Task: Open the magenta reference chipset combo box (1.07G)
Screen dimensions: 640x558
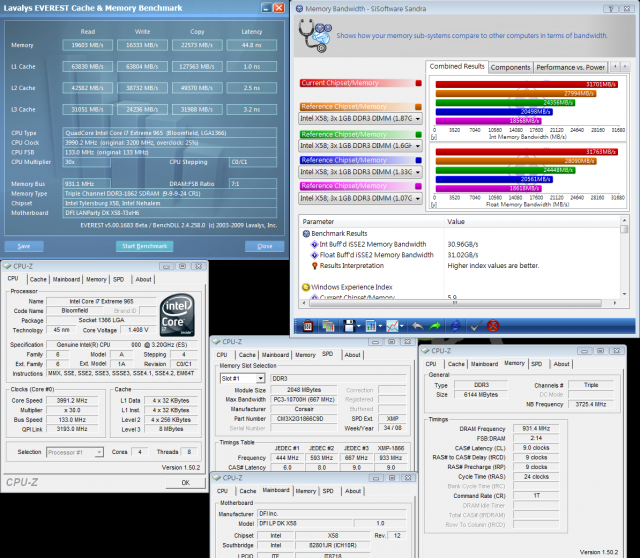Action: click(x=360, y=198)
